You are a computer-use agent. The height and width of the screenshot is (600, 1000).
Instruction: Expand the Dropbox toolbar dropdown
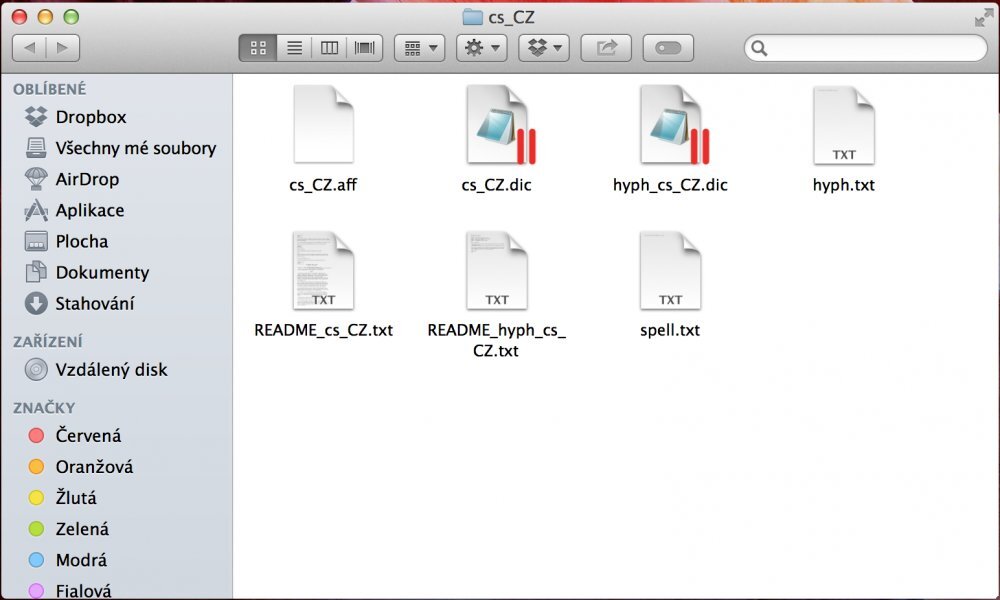(544, 47)
